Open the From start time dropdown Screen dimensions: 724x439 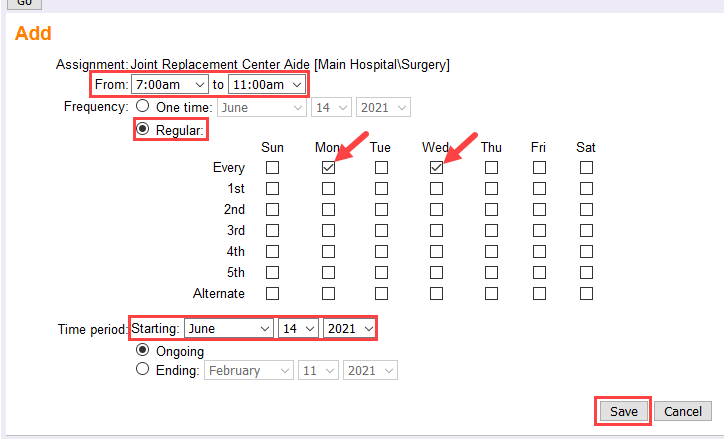point(169,85)
